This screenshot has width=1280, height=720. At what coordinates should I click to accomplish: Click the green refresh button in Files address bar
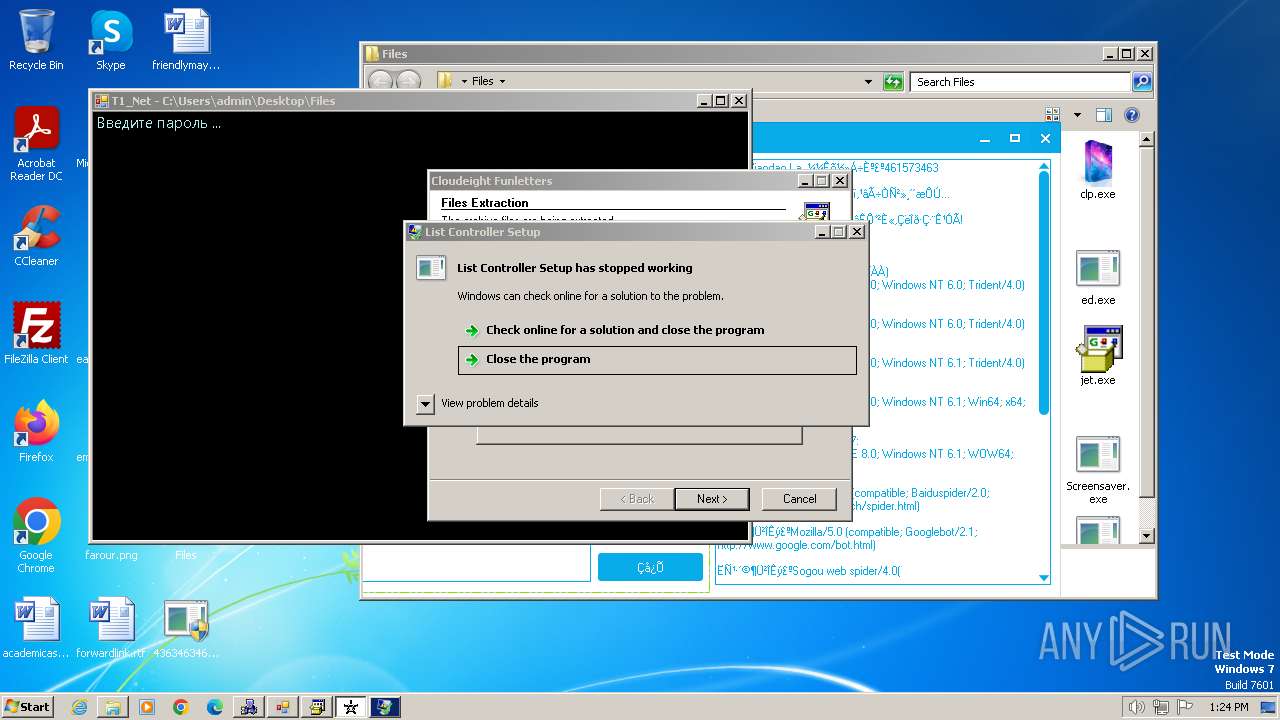coord(894,82)
